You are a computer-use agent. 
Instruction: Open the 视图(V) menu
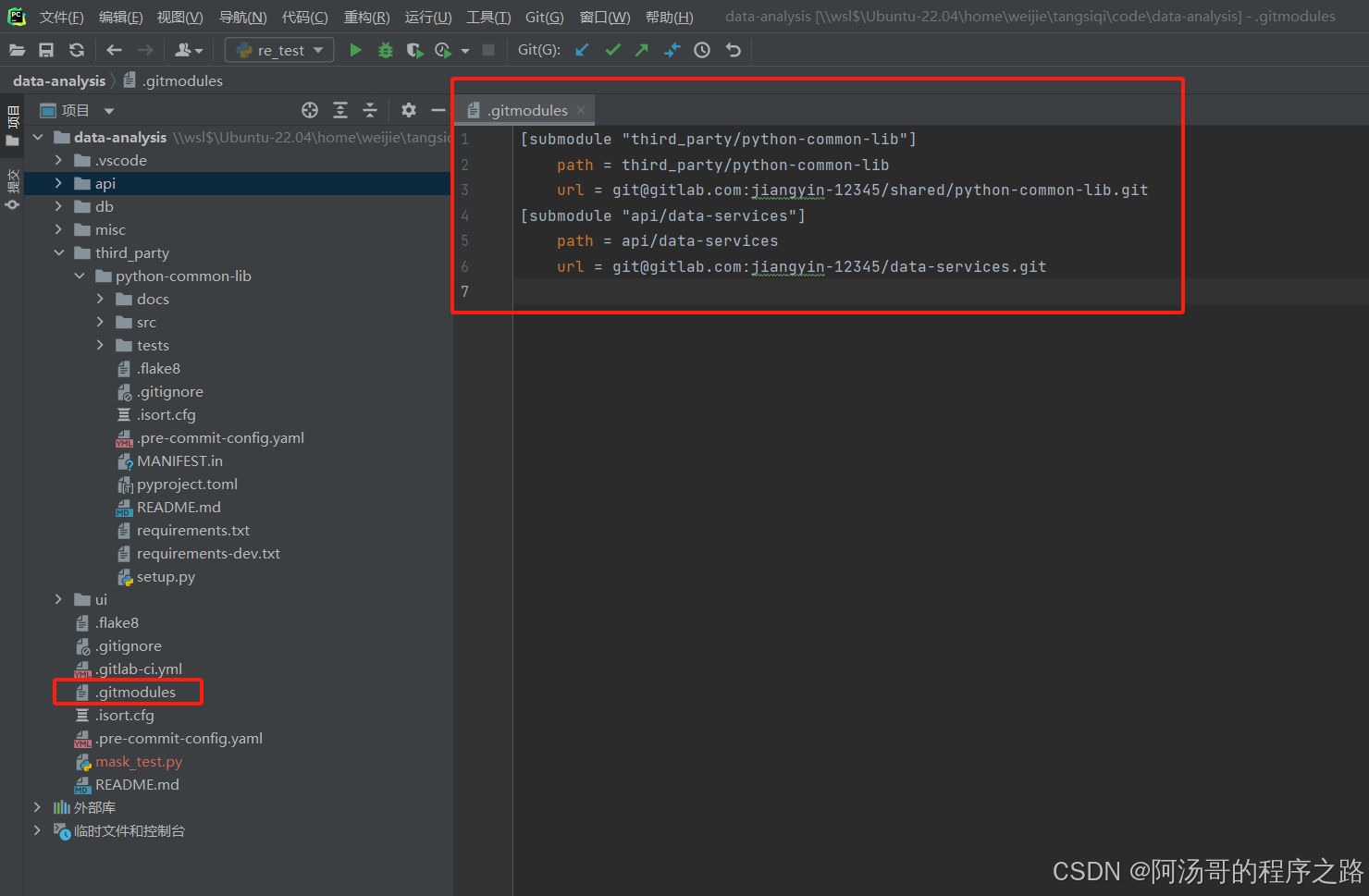pos(179,16)
